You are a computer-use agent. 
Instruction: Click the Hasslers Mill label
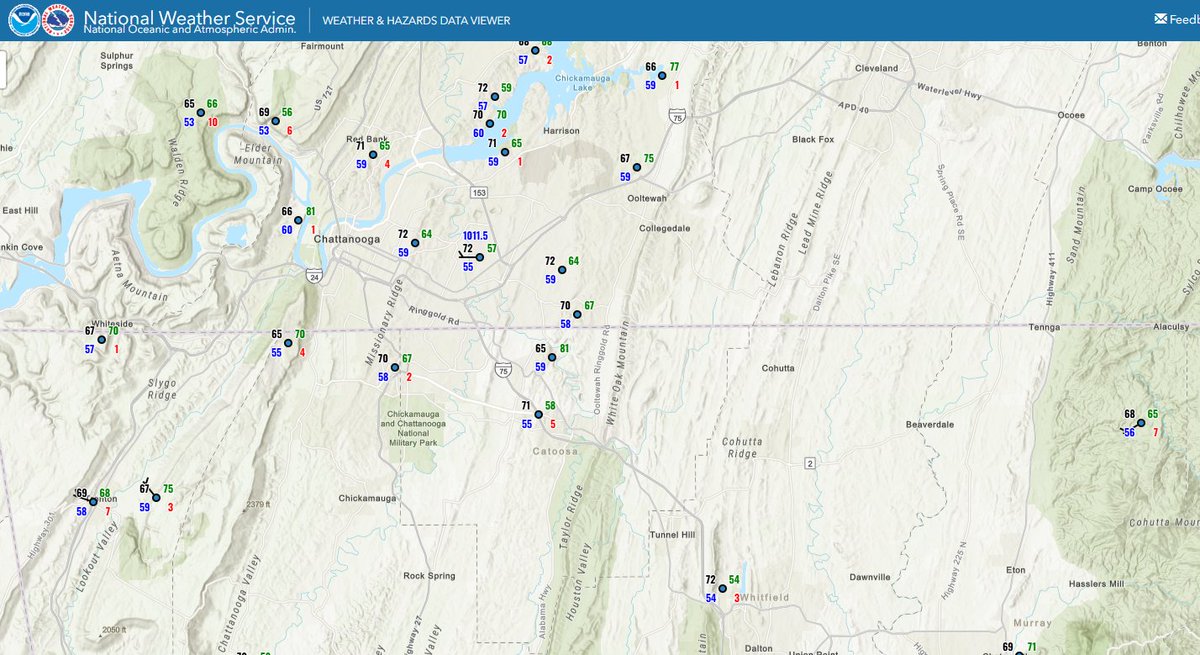click(x=1095, y=583)
